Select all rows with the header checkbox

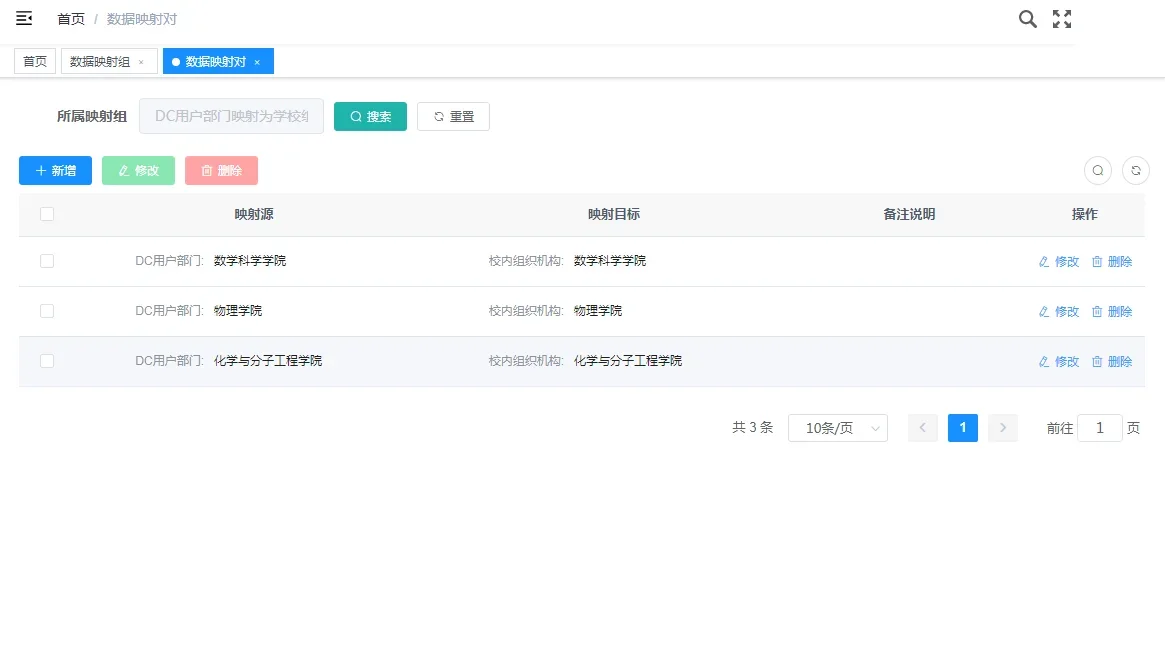click(x=47, y=214)
